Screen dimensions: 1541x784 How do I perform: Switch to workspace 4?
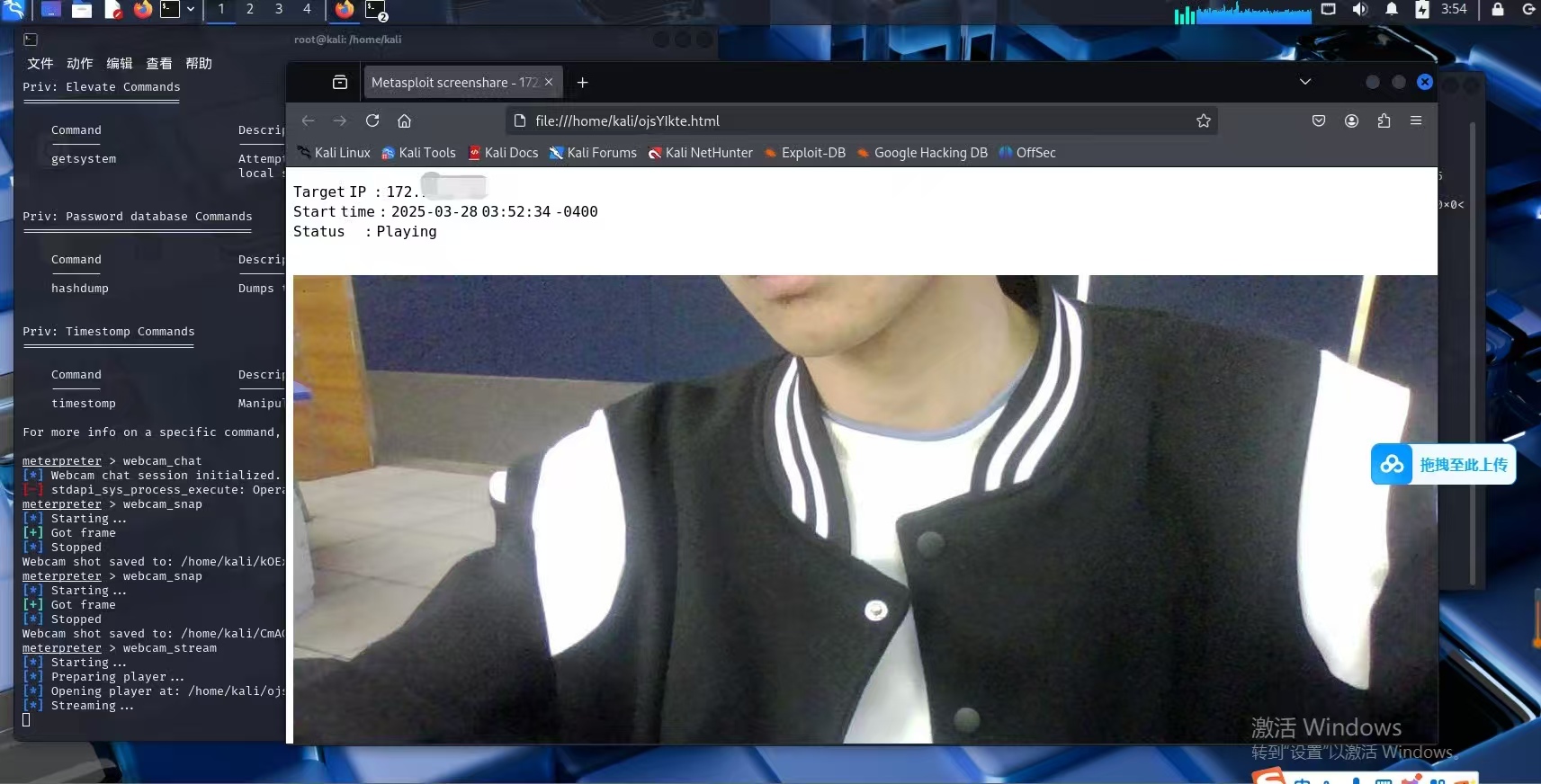tap(307, 9)
